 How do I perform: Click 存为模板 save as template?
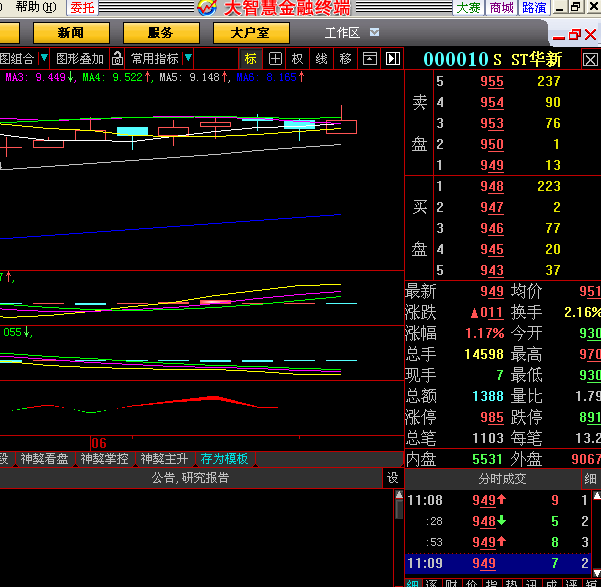tap(225, 459)
